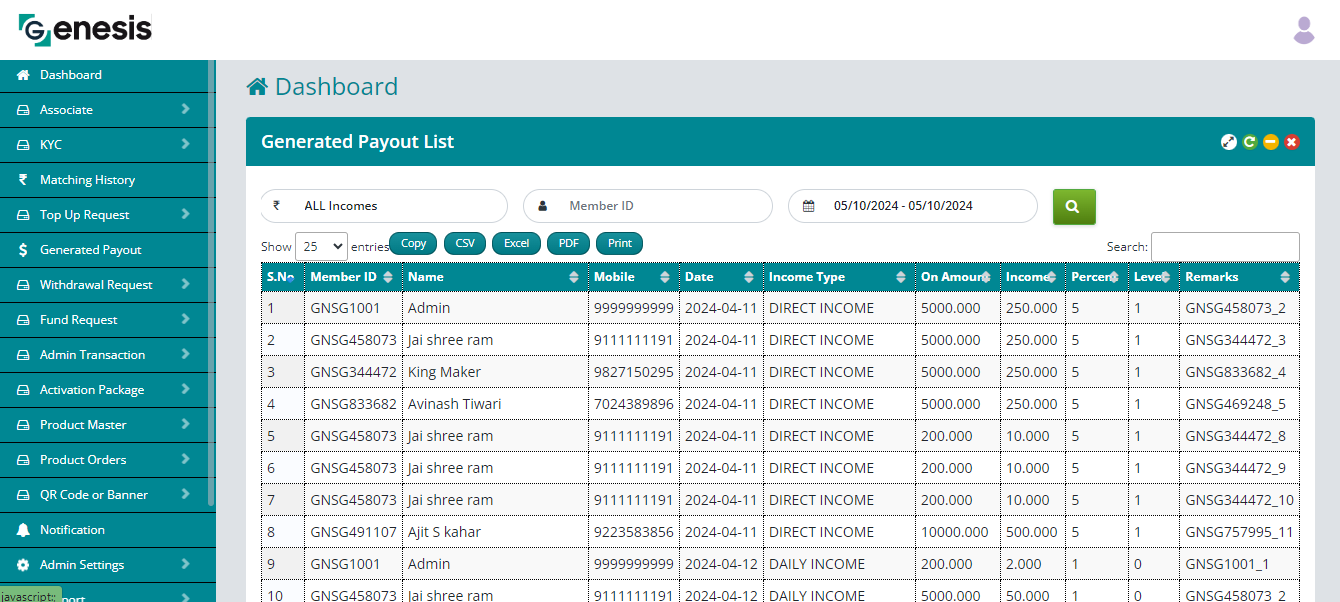Viewport: 1340px width, 602px height.
Task: Click the green panel refresh icon
Action: (x=1250, y=142)
